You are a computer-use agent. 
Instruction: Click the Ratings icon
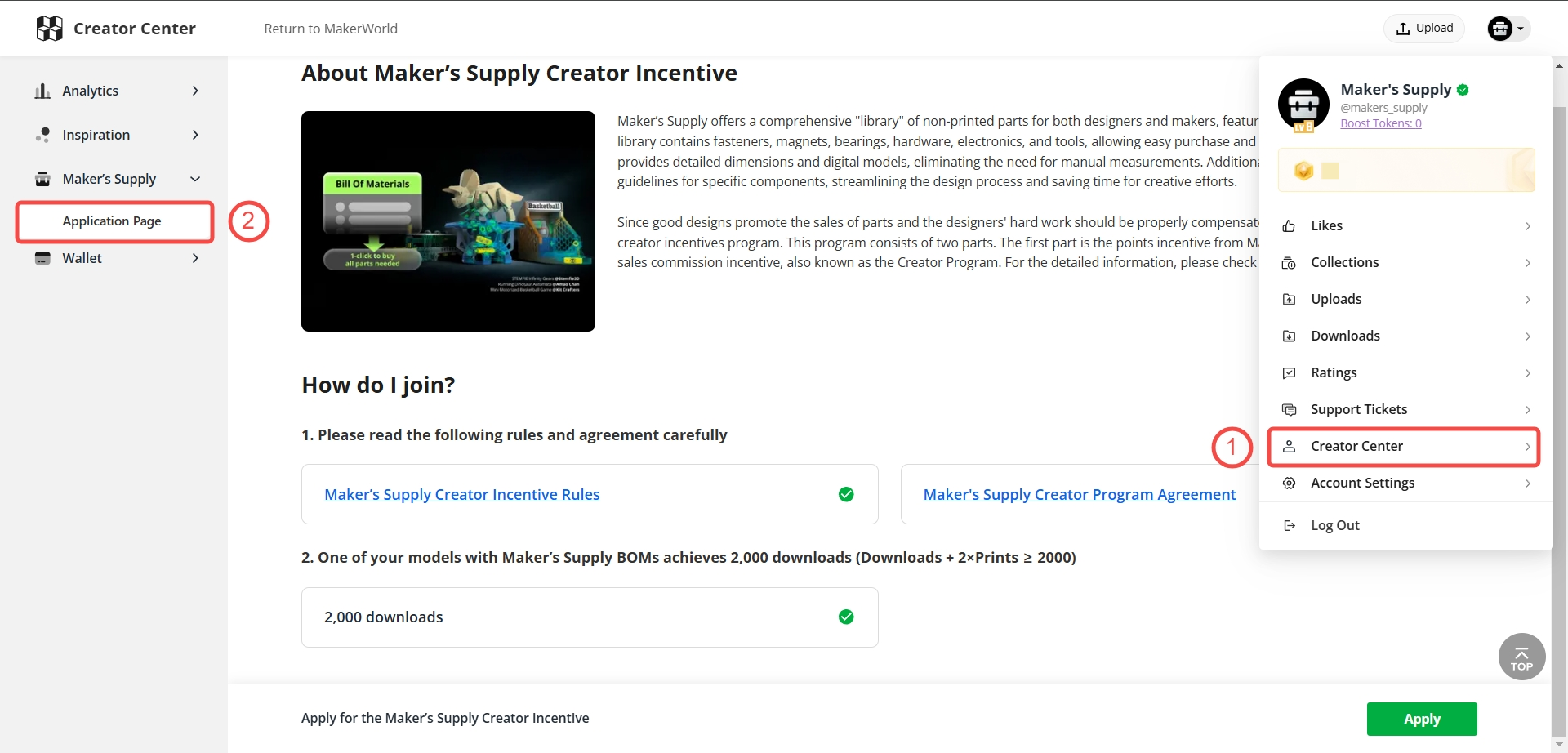point(1289,373)
